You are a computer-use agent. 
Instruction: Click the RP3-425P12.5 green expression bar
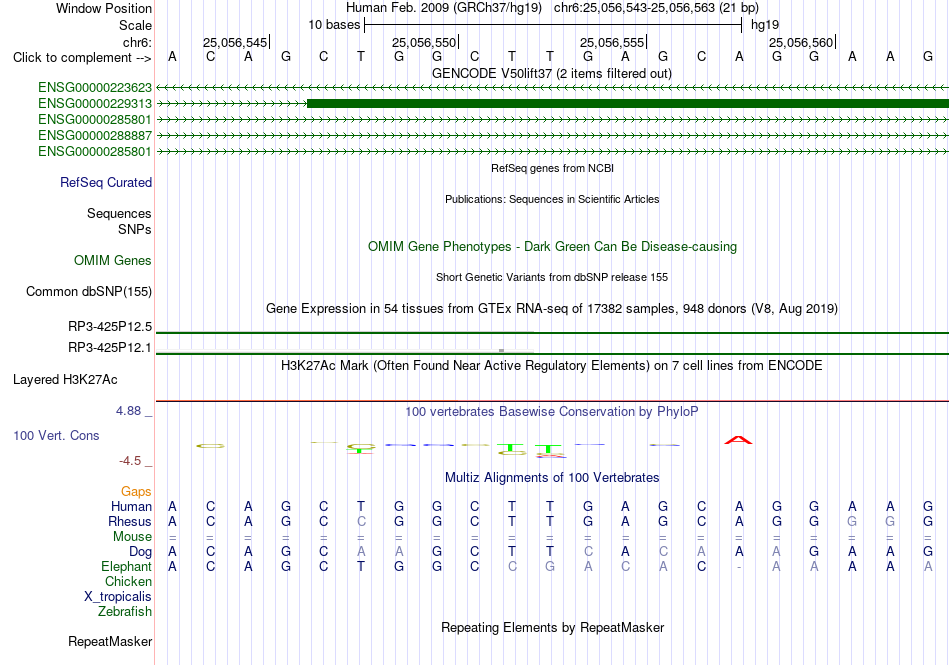(552, 332)
